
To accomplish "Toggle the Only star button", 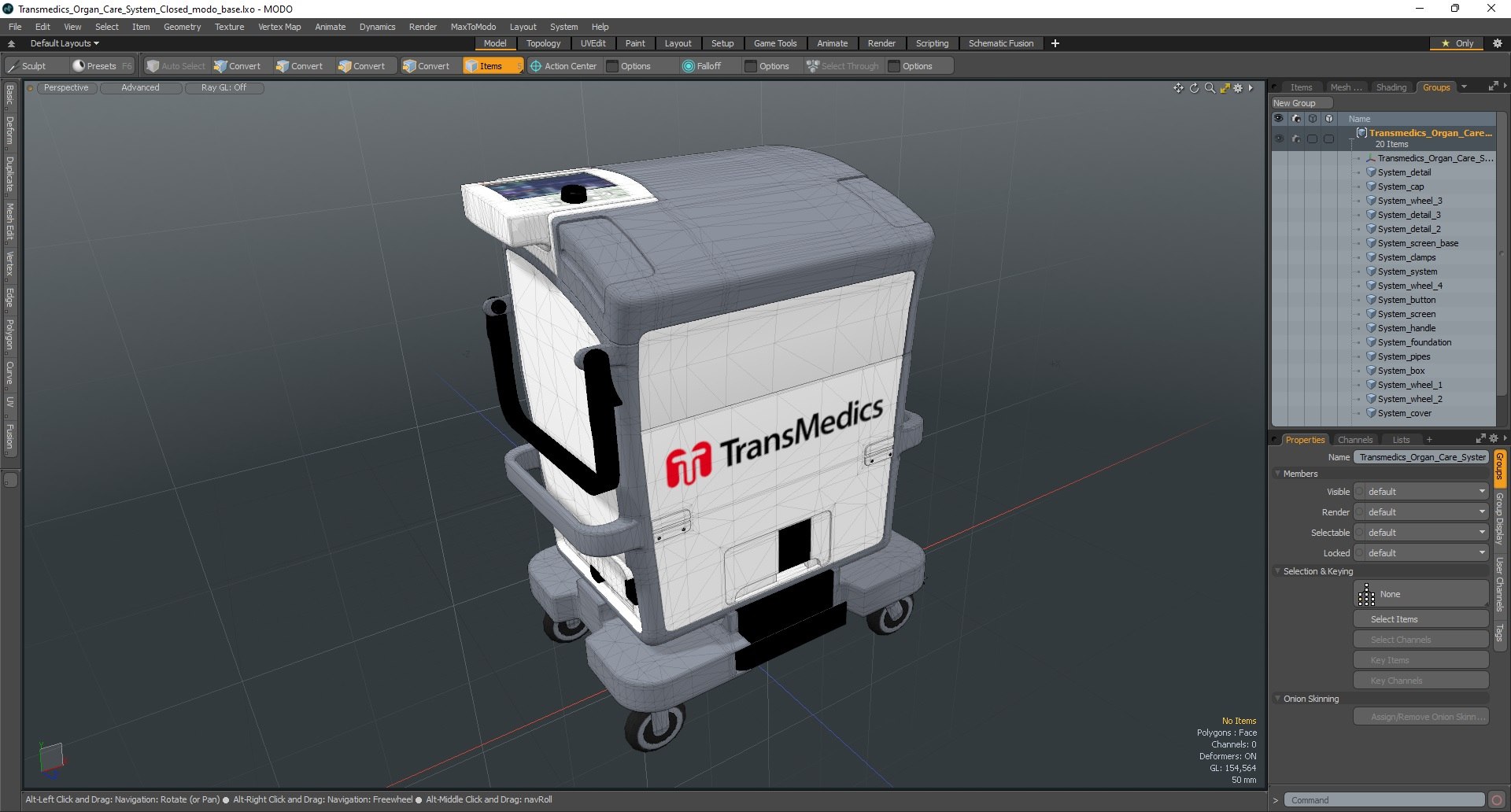I will [1457, 43].
